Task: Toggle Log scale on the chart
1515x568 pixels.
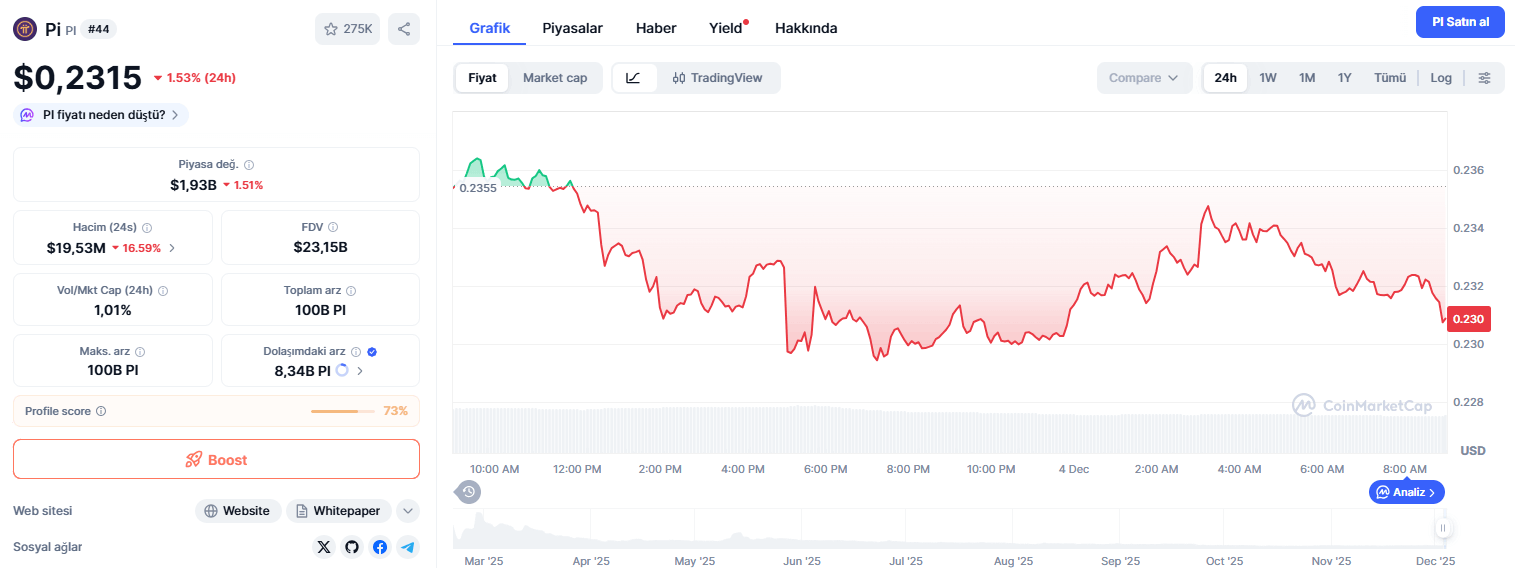Action: point(1441,78)
